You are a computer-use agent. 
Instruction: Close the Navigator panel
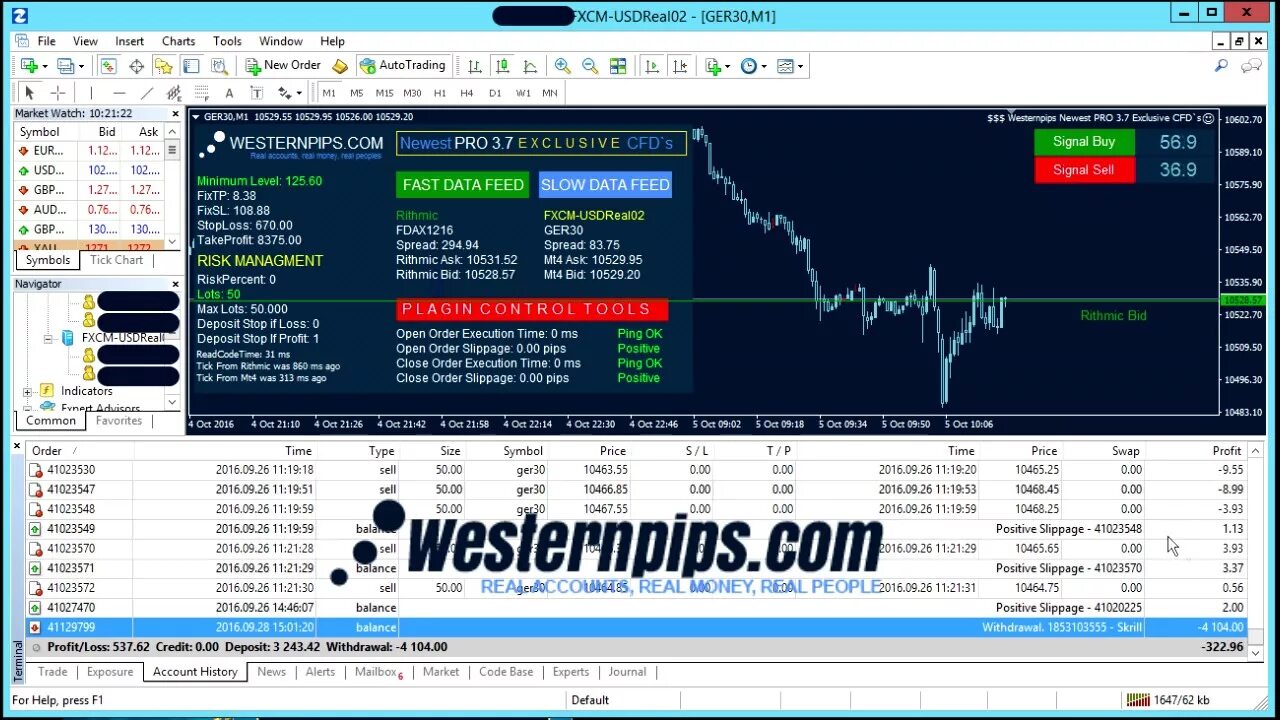pos(174,284)
